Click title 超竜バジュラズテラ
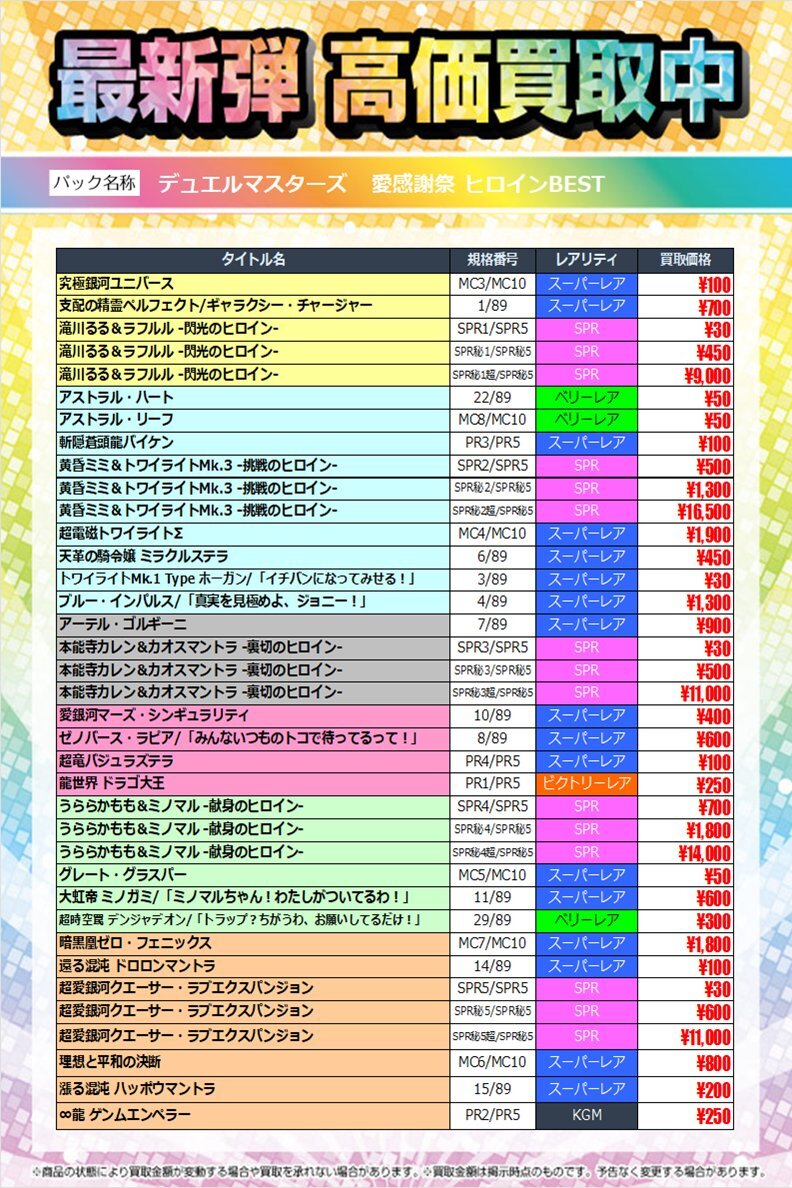This screenshot has height=1188, width=792. (x=117, y=761)
